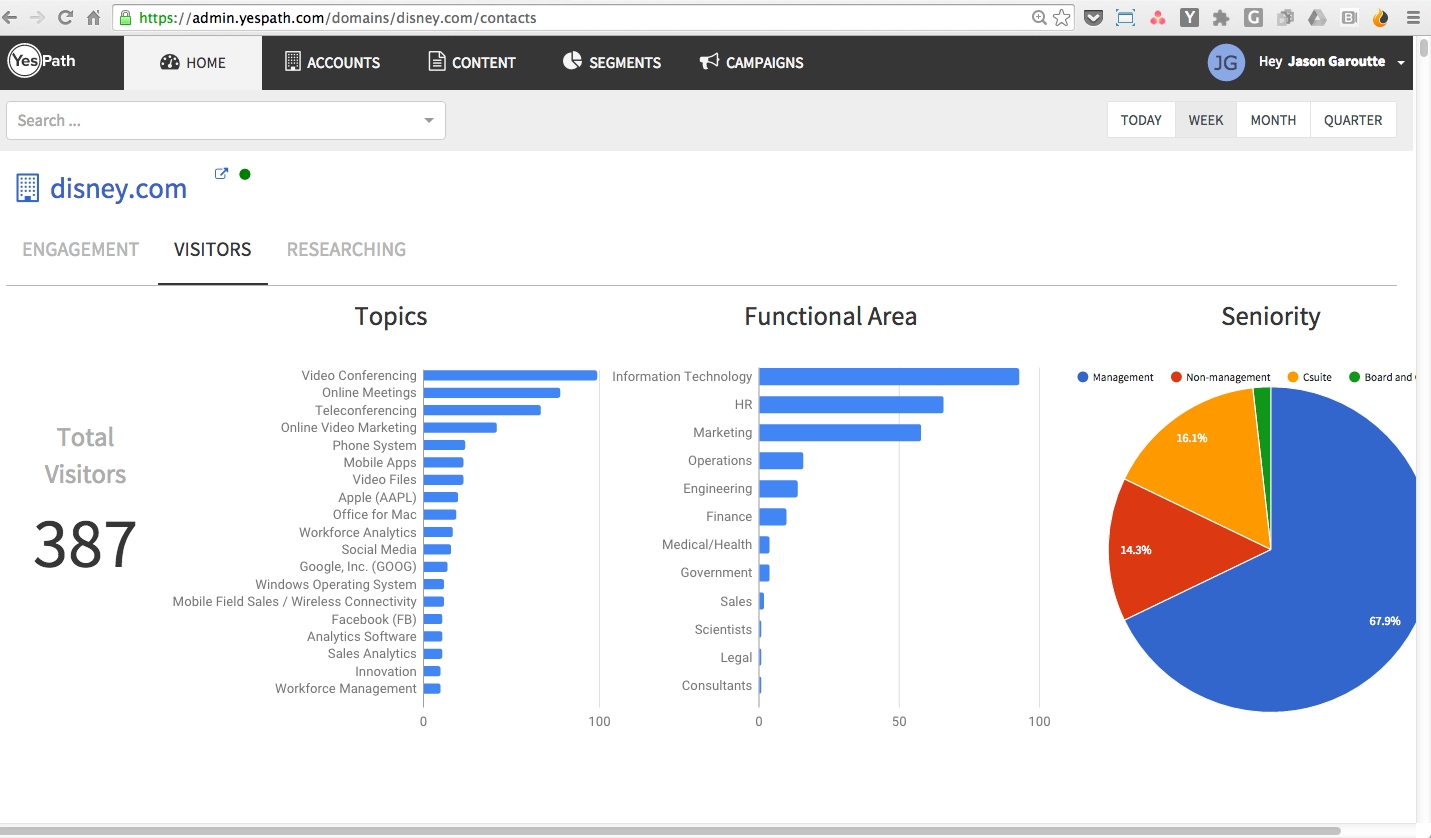Image resolution: width=1431 pixels, height=838 pixels.
Task: Switch to the Engagement tab
Action: [x=81, y=249]
